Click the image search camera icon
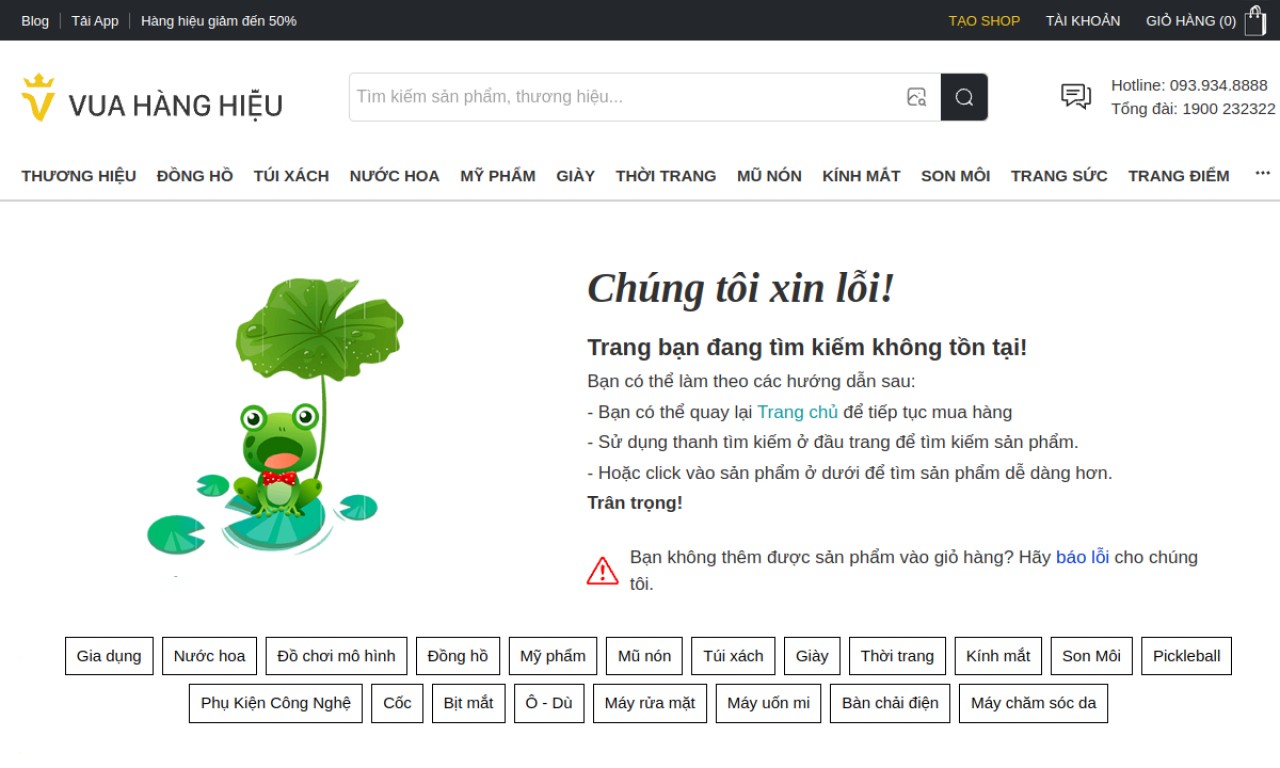This screenshot has height=768, width=1280. [916, 97]
